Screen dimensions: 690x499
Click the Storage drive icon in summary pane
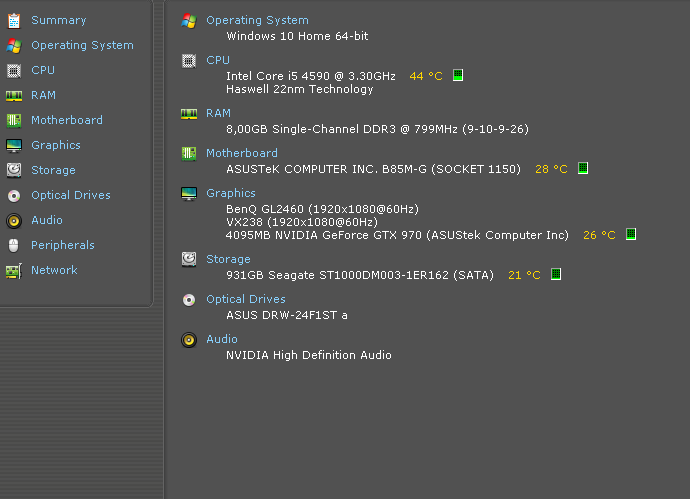pyautogui.click(x=189, y=260)
